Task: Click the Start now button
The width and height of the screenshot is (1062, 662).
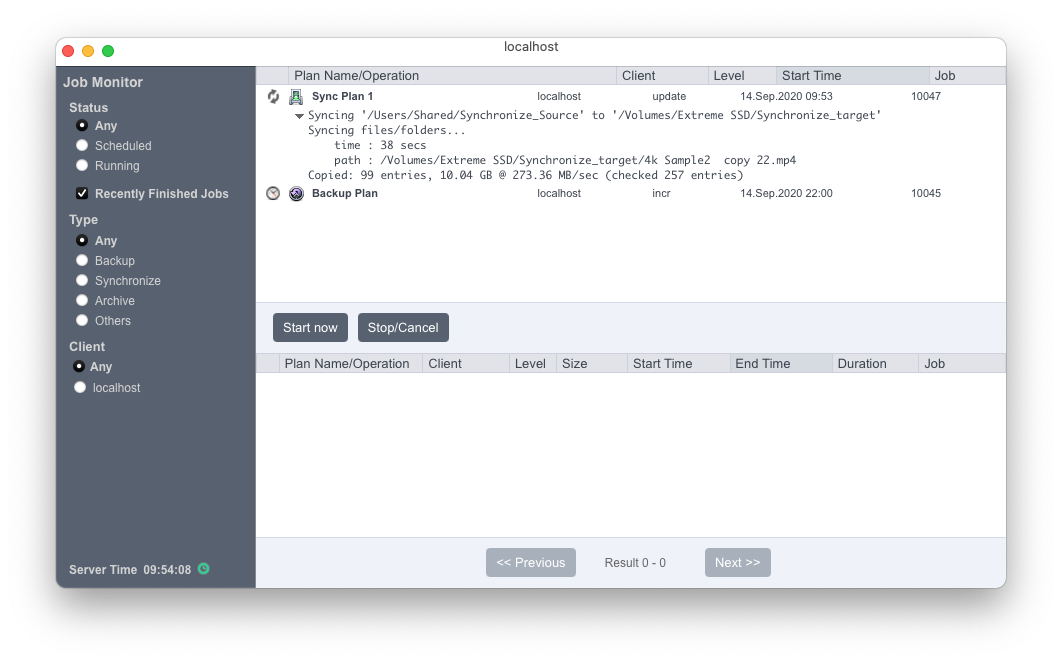Action: click(x=310, y=327)
